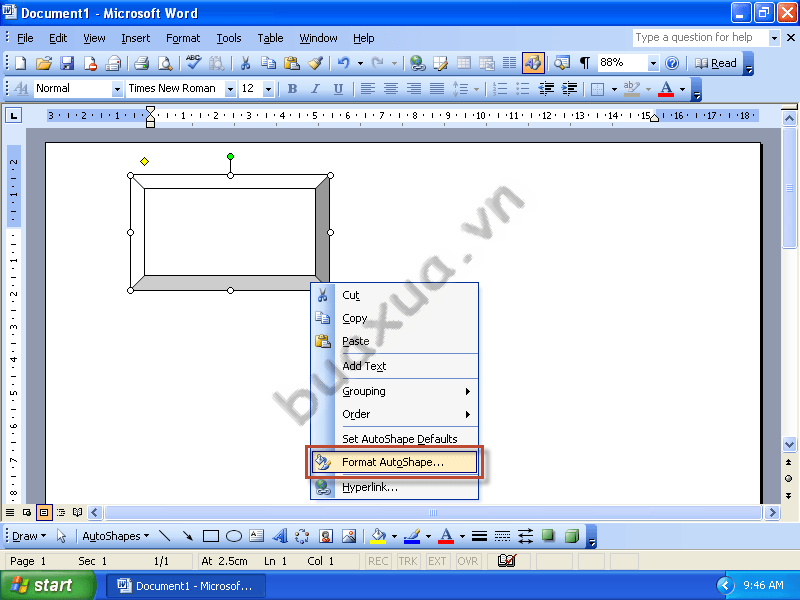Toggle Center alignment
Viewport: 800px width, 600px height.
click(390, 89)
